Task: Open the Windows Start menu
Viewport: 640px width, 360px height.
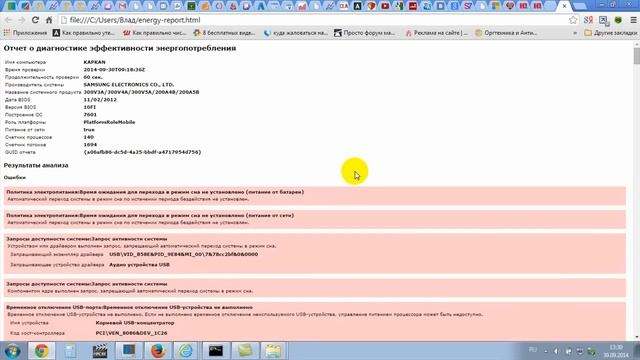Action: click(12, 351)
